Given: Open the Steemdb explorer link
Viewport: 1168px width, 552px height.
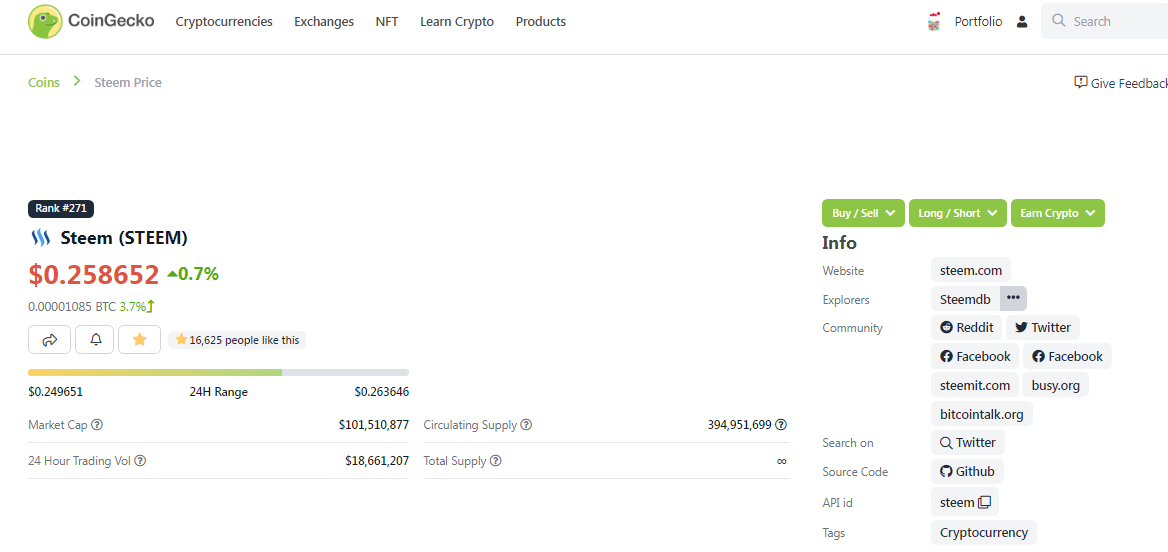Looking at the screenshot, I should [x=965, y=299].
